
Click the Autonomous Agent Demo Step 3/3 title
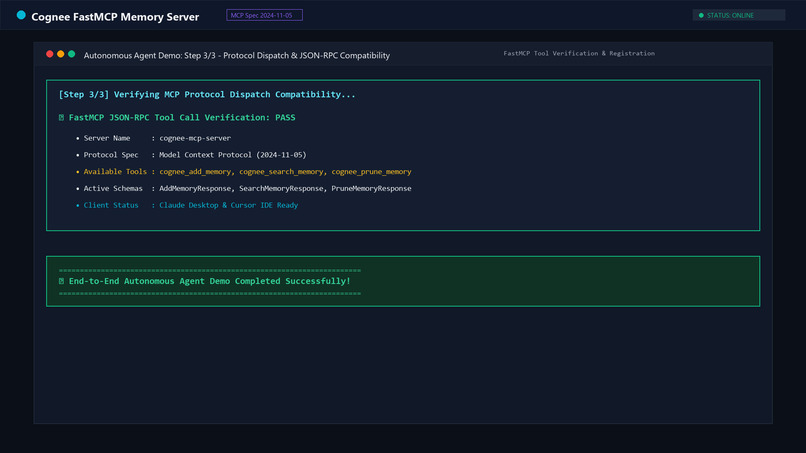[236, 56]
